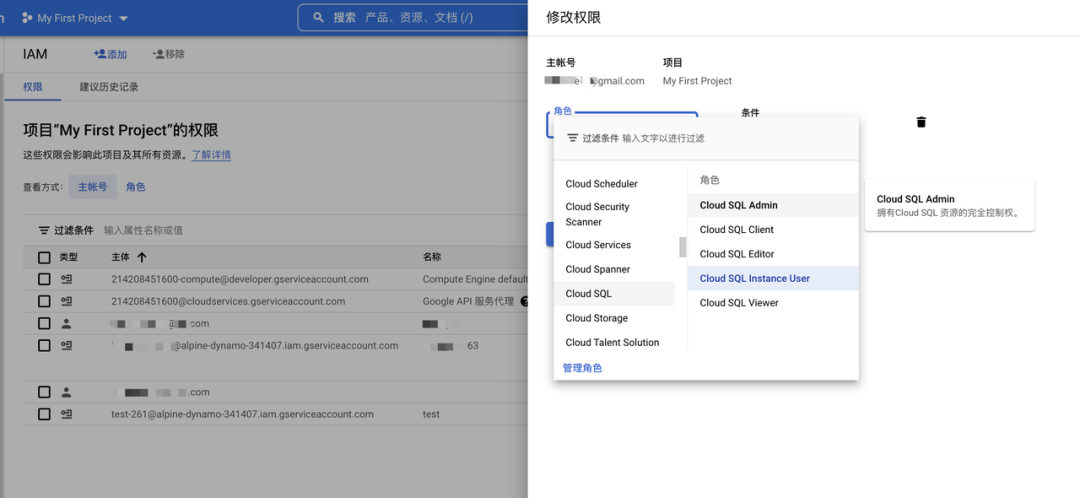Check the box for the 214208451600-compute service account

coord(44,279)
